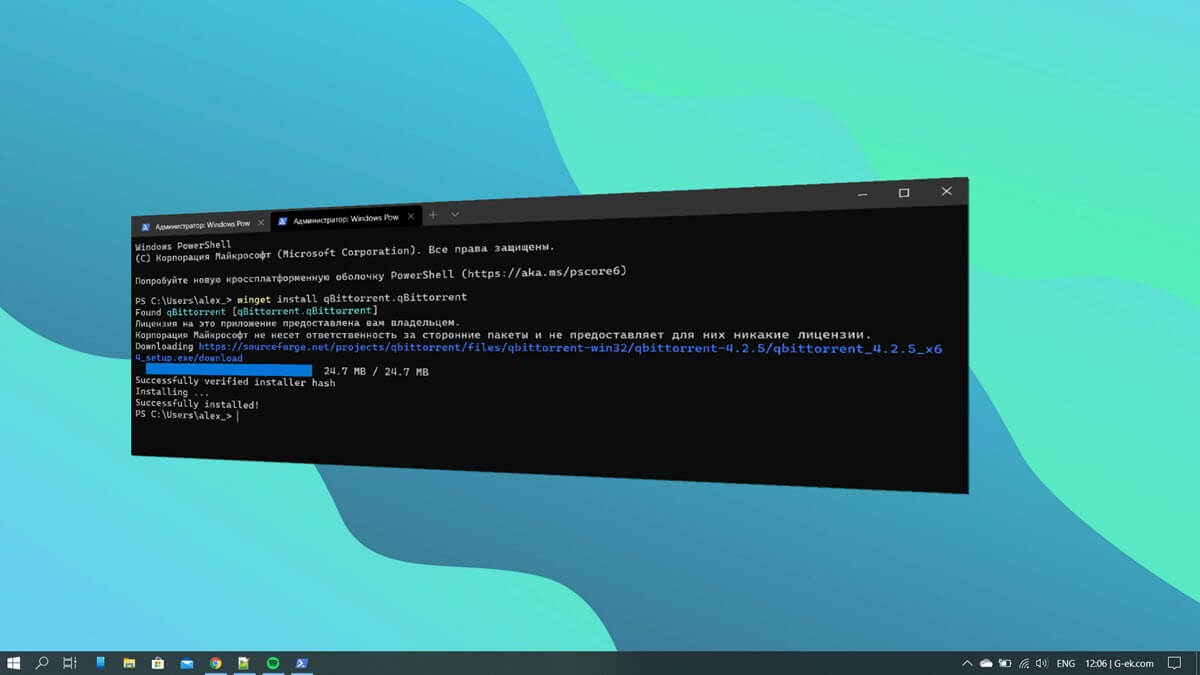This screenshot has height=675, width=1200.
Task: Click the last PS C:\Users\alex_> prompt
Action: click(x=184, y=414)
